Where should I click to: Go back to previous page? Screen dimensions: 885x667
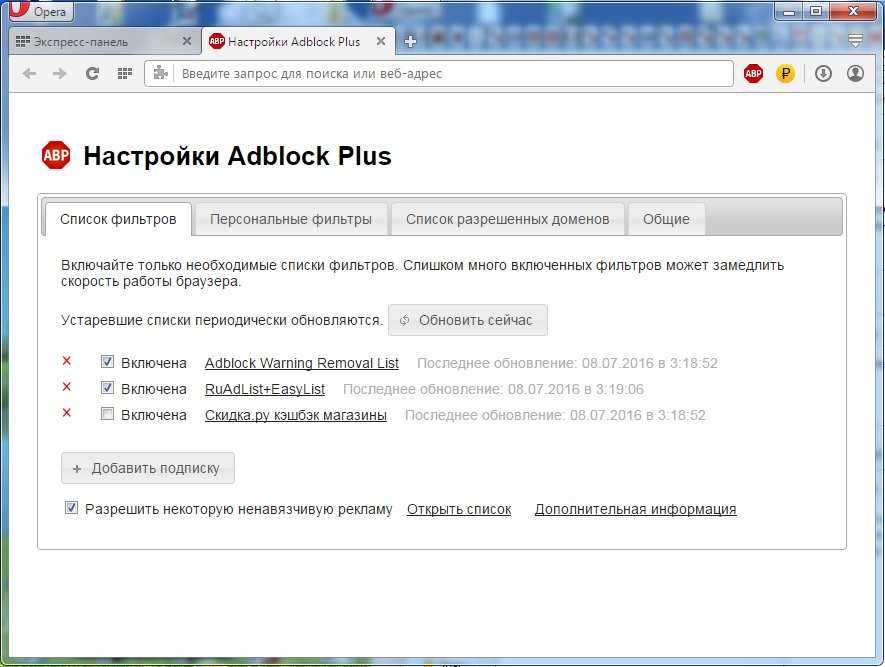tap(29, 73)
